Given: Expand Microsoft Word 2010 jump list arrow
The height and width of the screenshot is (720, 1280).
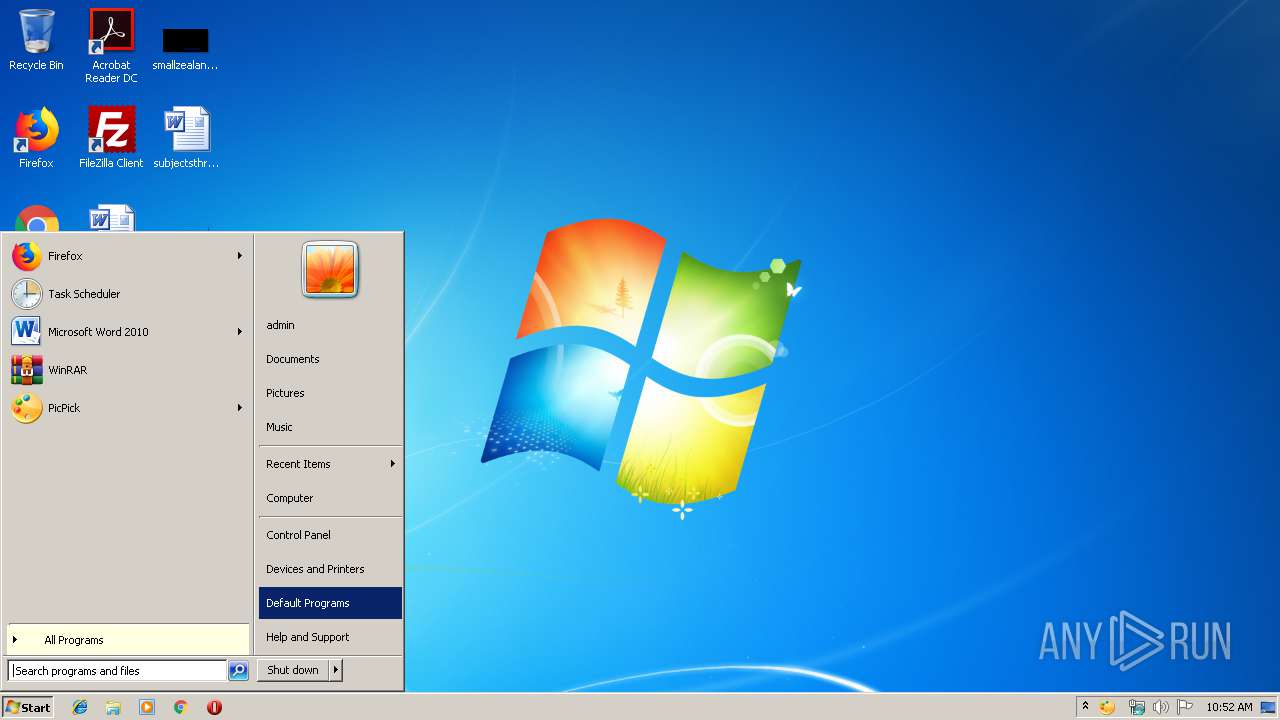Looking at the screenshot, I should click(x=240, y=332).
